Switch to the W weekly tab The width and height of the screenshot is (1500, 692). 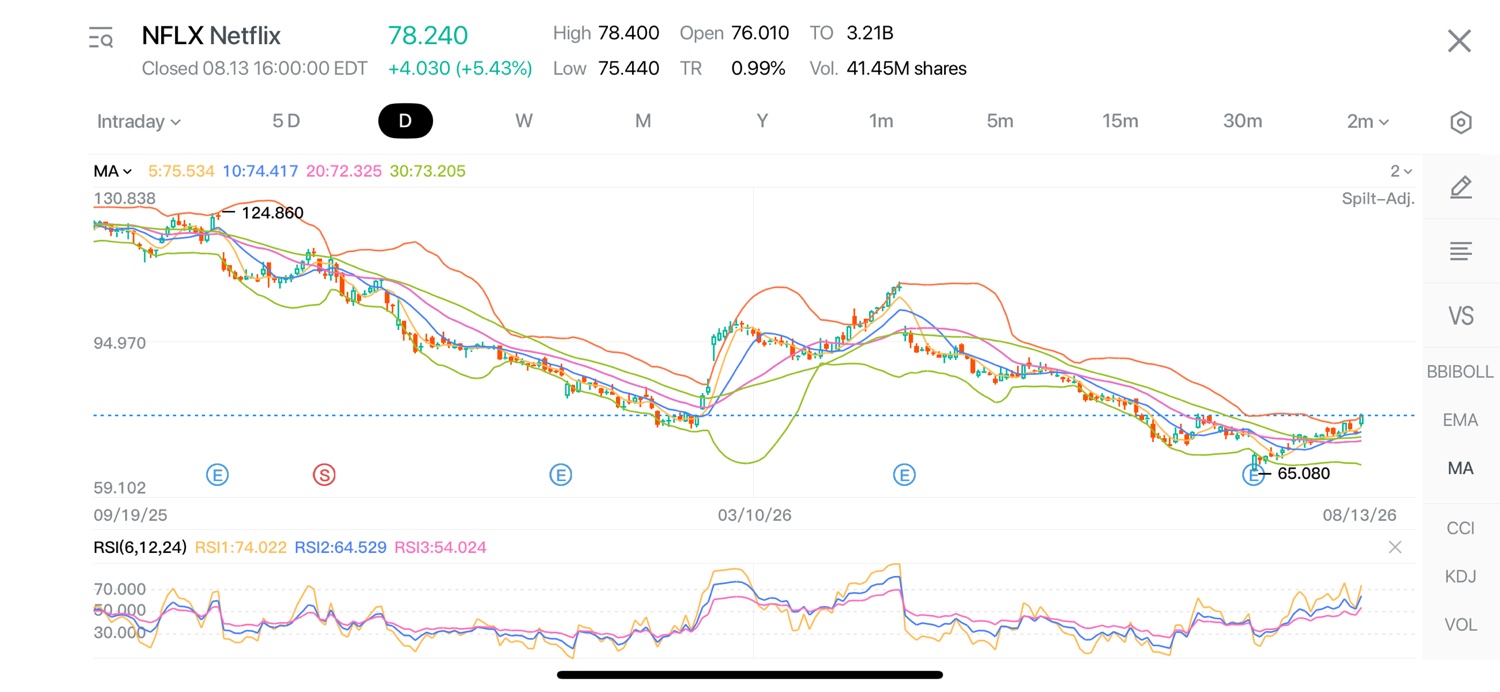point(524,121)
